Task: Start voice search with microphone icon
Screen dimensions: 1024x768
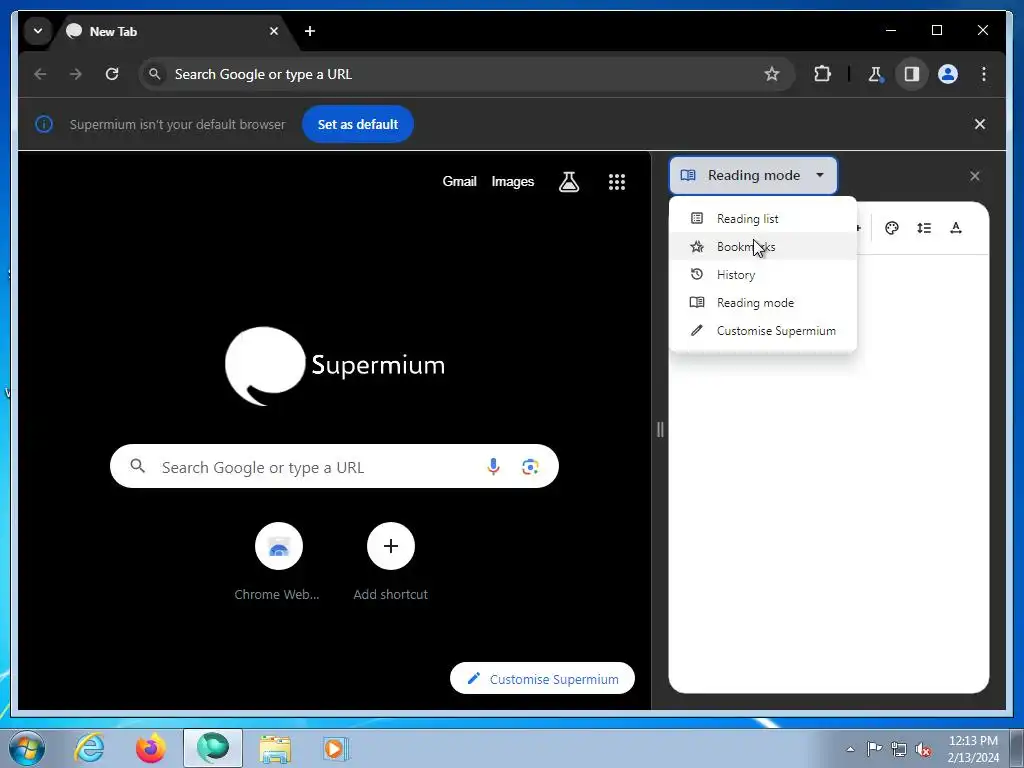Action: pyautogui.click(x=494, y=466)
